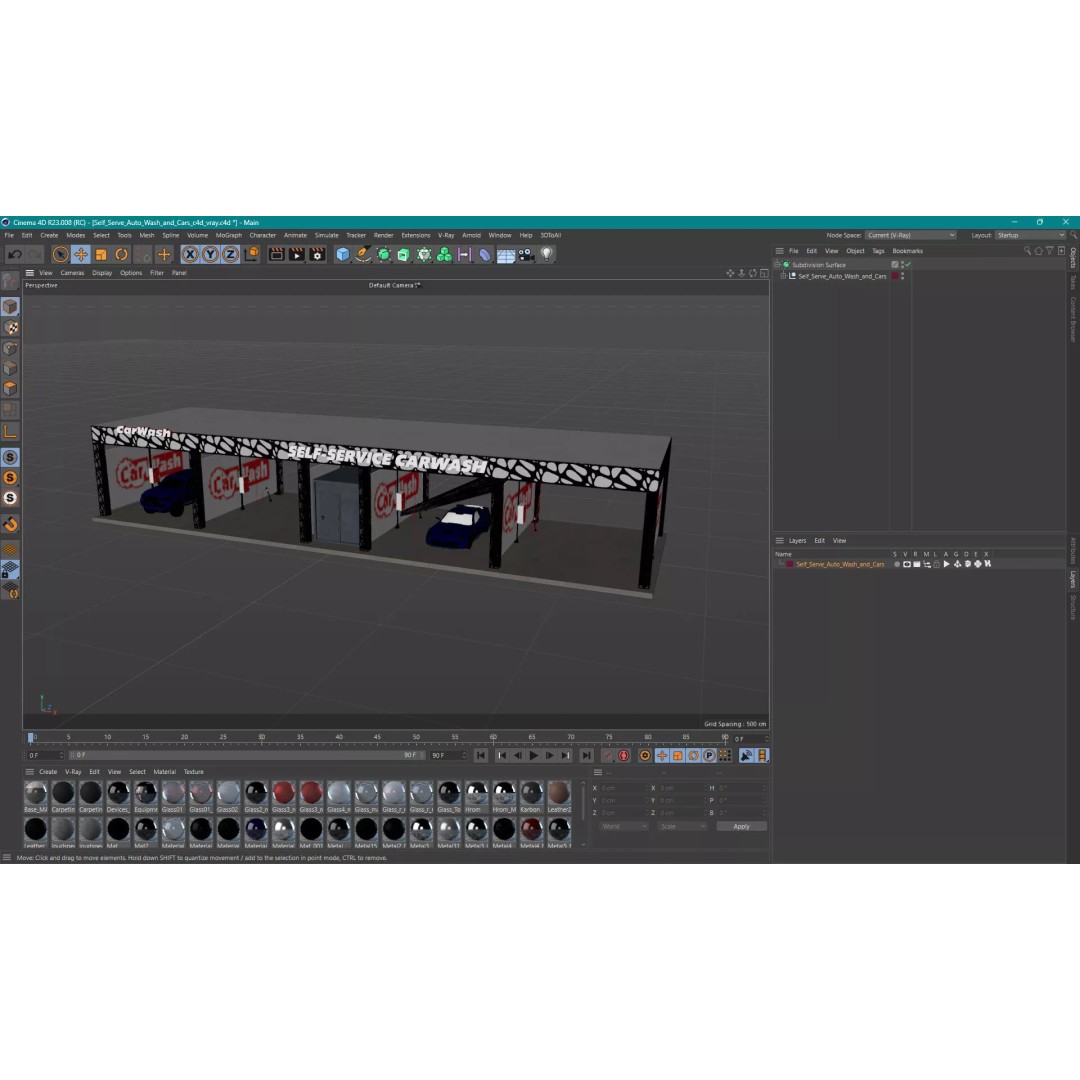1080x1080 pixels.
Task: Add a Light object
Action: (546, 255)
